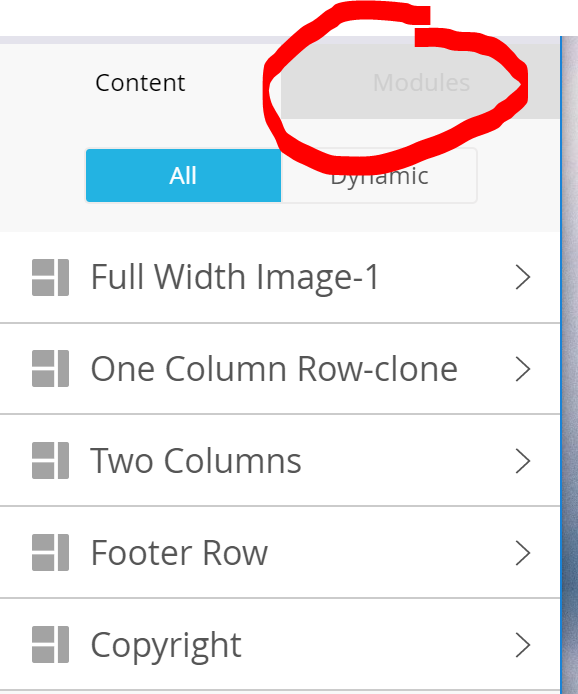This screenshot has width=578, height=694.
Task: Click the Copyright row layout icon
Action: click(50, 644)
